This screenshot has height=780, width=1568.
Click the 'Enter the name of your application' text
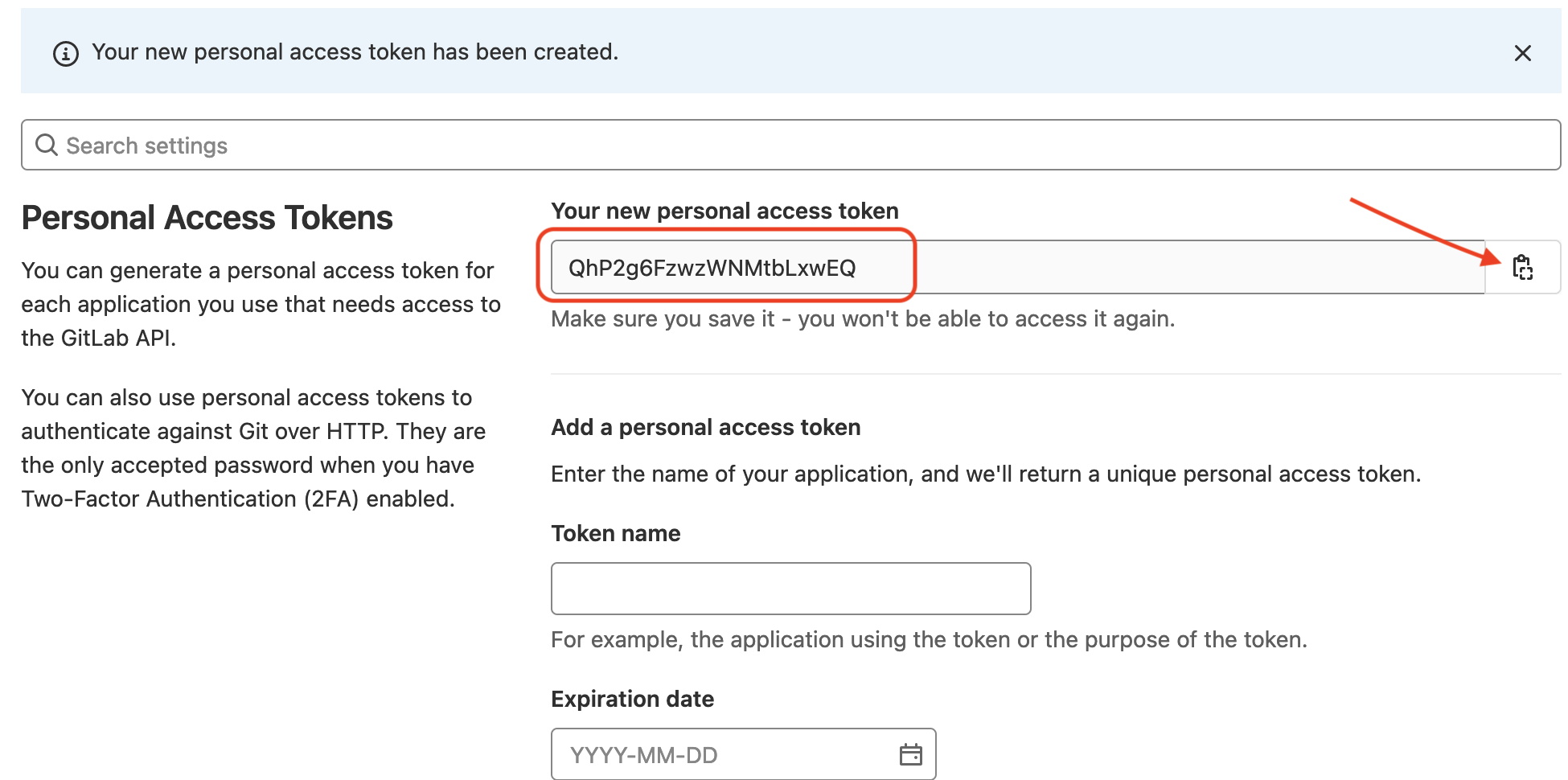pyautogui.click(x=985, y=474)
